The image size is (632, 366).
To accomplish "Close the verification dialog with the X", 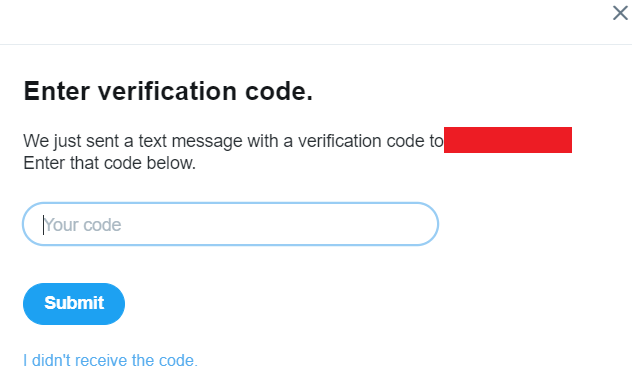I will tap(620, 13).
